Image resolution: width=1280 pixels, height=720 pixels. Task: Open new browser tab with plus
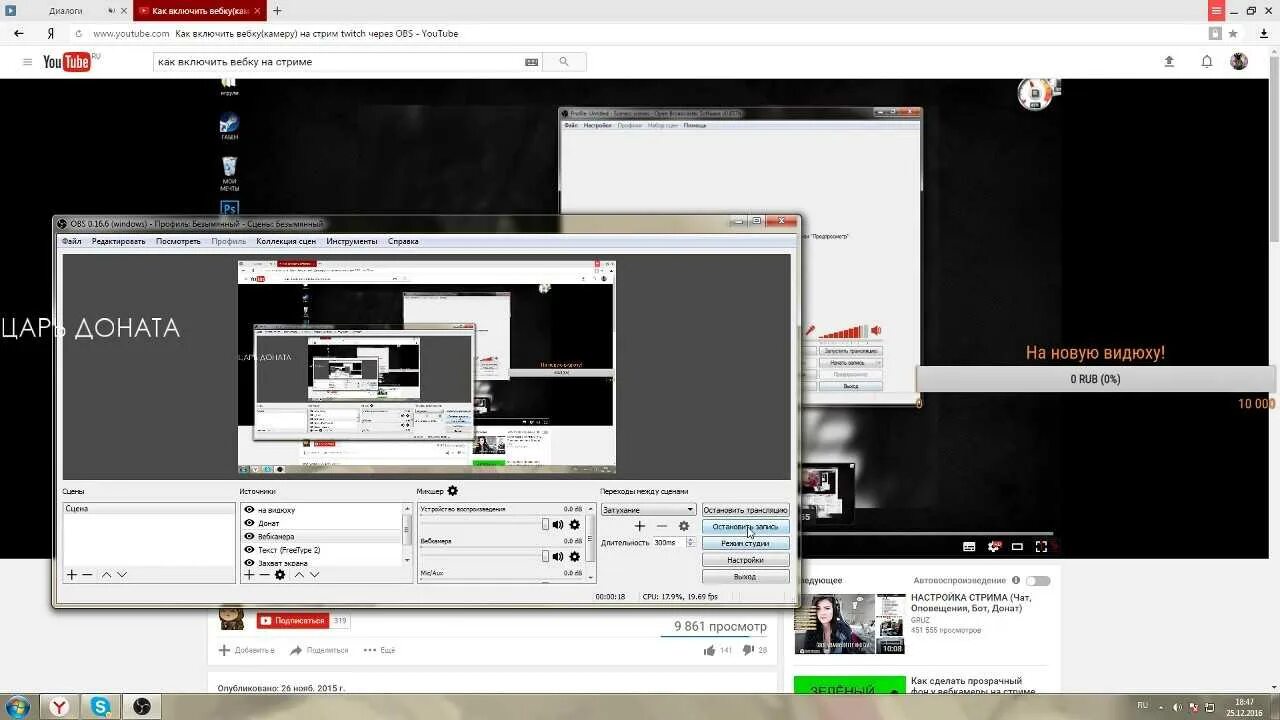277,11
